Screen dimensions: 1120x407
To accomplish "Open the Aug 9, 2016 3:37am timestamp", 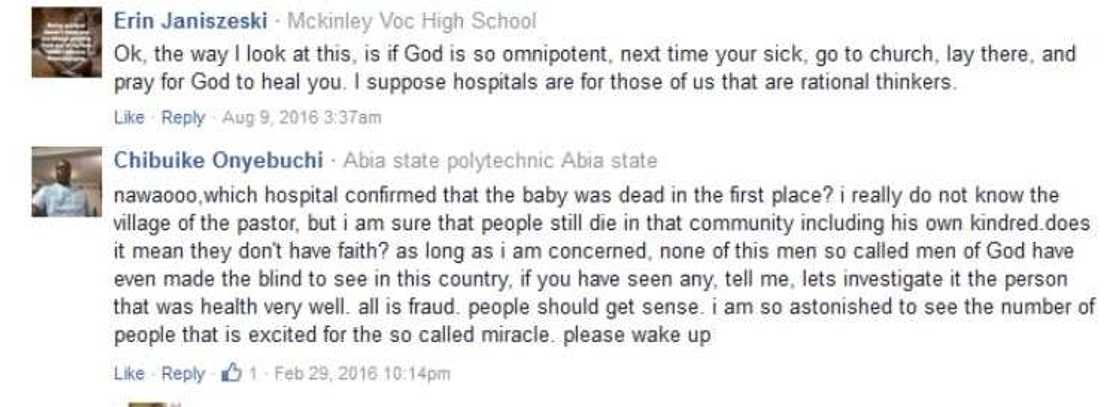I will [x=301, y=117].
